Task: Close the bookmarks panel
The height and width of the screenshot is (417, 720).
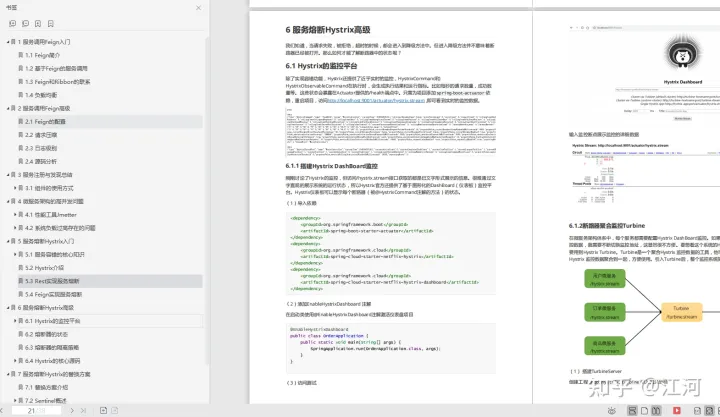Action: coord(198,8)
